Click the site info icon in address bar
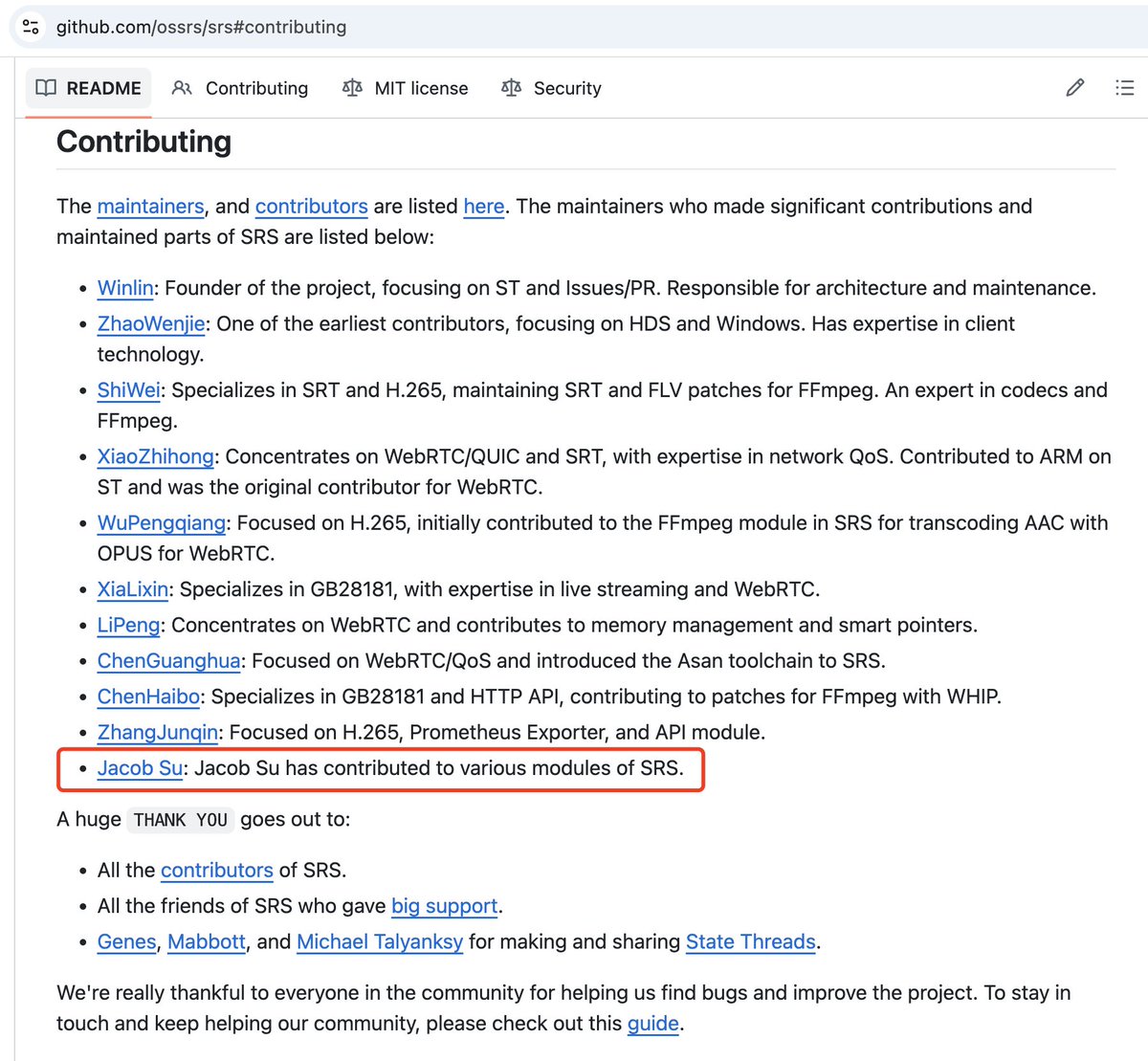 click(x=31, y=27)
